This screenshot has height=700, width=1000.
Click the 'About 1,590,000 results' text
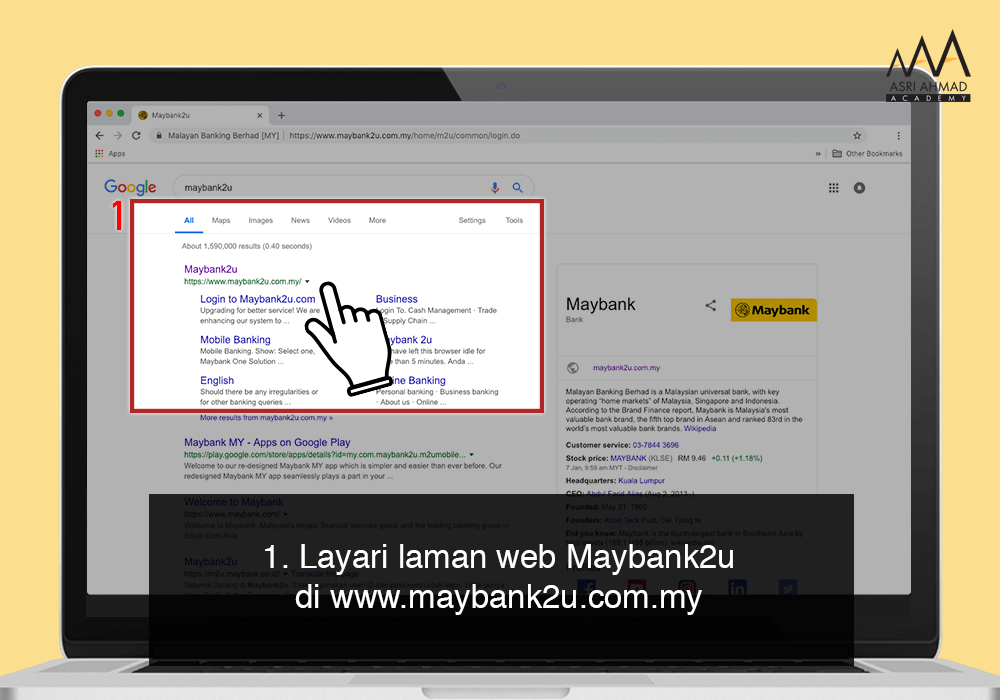(x=246, y=246)
